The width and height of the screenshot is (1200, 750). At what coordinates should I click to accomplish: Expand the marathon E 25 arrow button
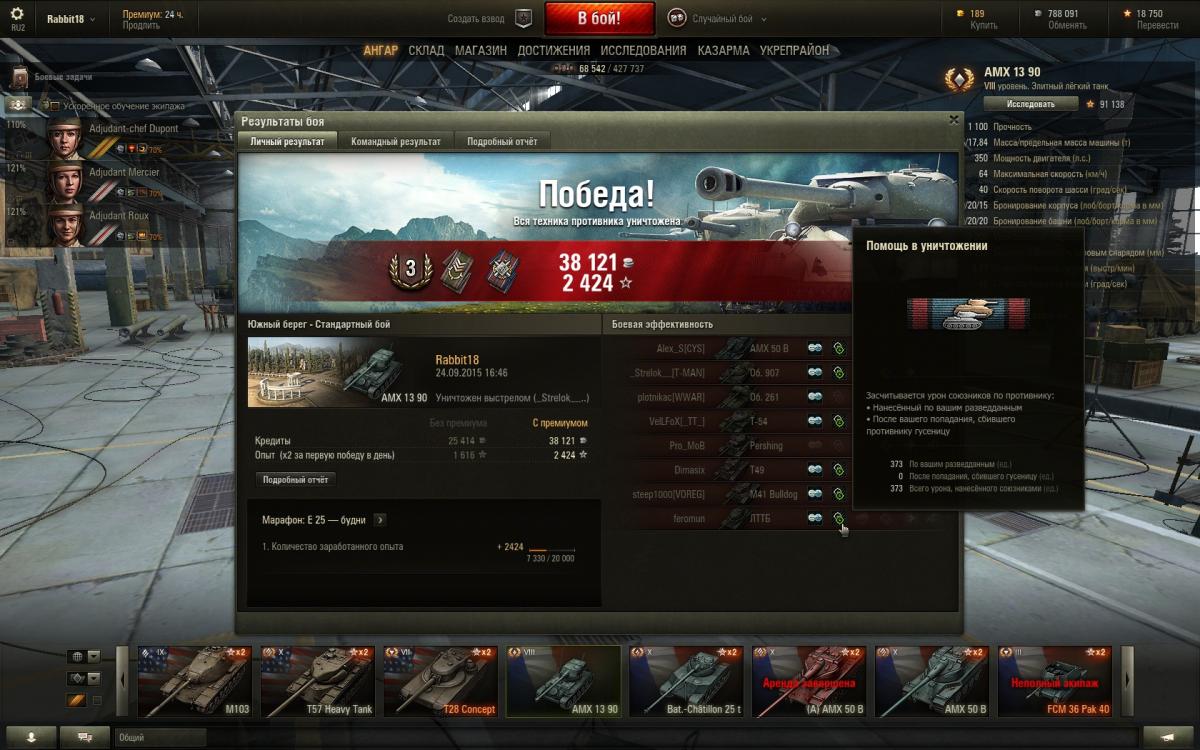[380, 520]
